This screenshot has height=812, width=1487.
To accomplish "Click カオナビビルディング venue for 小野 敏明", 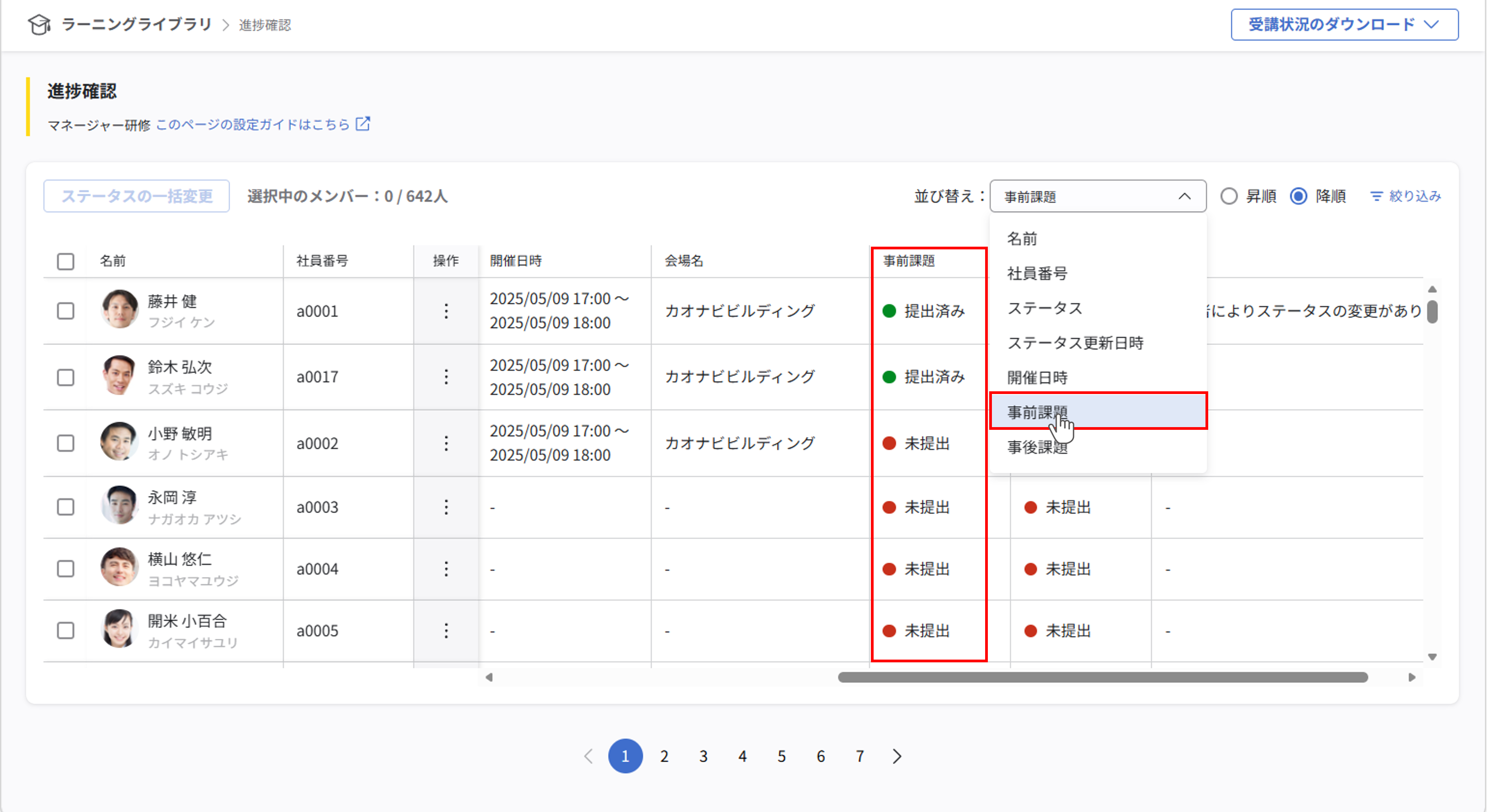I will click(740, 443).
